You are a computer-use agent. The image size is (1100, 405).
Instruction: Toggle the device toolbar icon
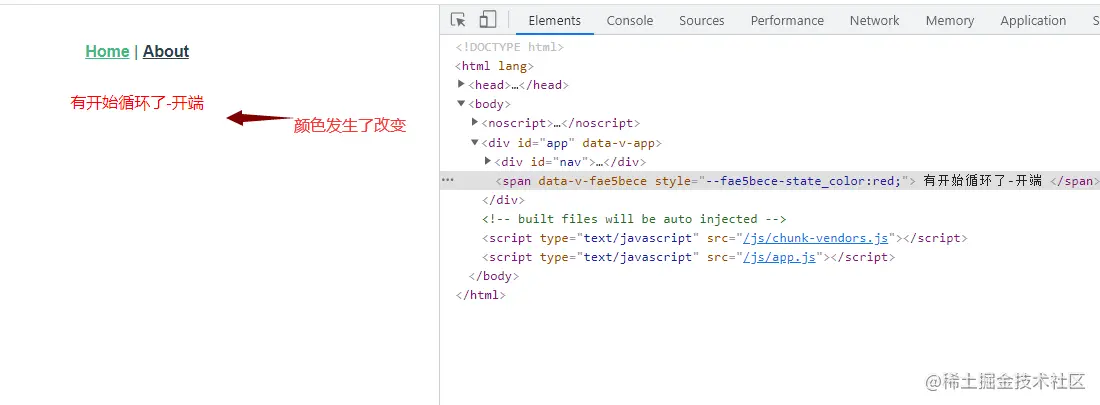(488, 20)
